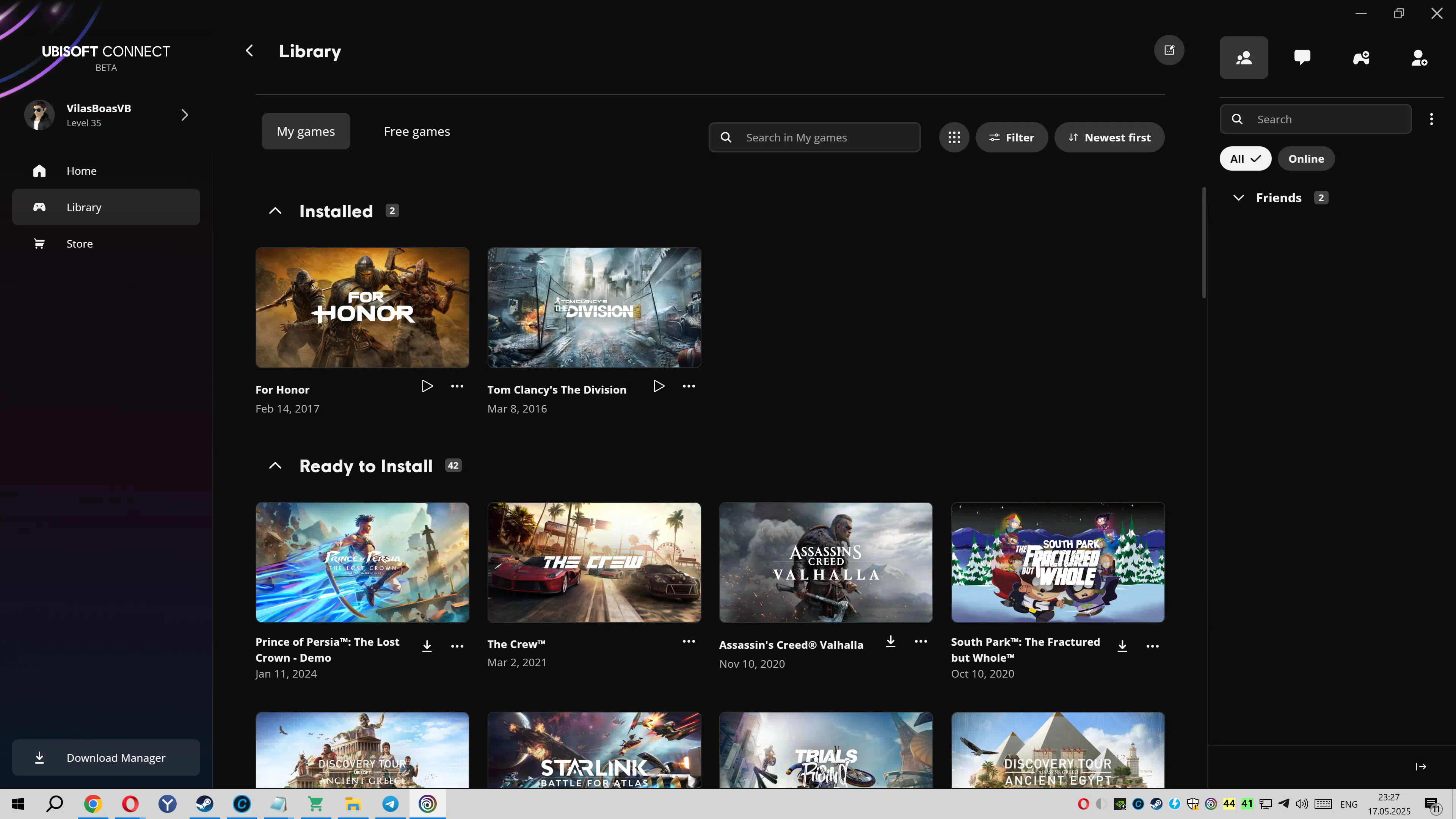The width and height of the screenshot is (1456, 819).
Task: Open The Crew more options menu
Action: [689, 642]
